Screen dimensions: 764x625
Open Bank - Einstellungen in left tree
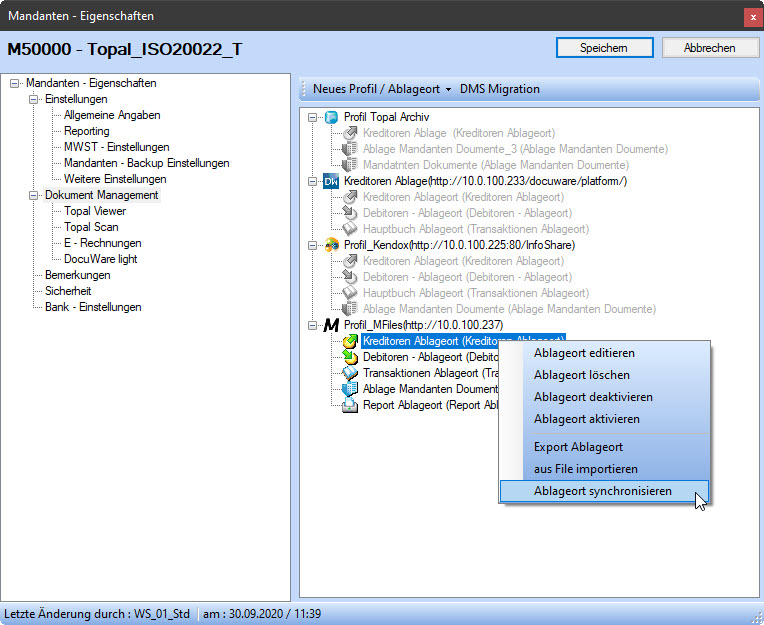coord(93,307)
